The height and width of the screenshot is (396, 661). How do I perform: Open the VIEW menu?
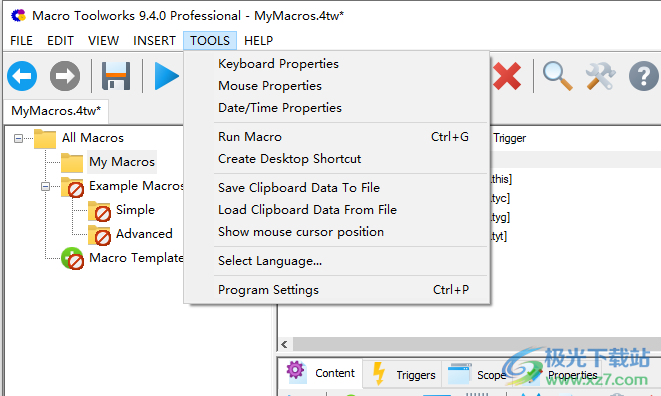click(103, 41)
